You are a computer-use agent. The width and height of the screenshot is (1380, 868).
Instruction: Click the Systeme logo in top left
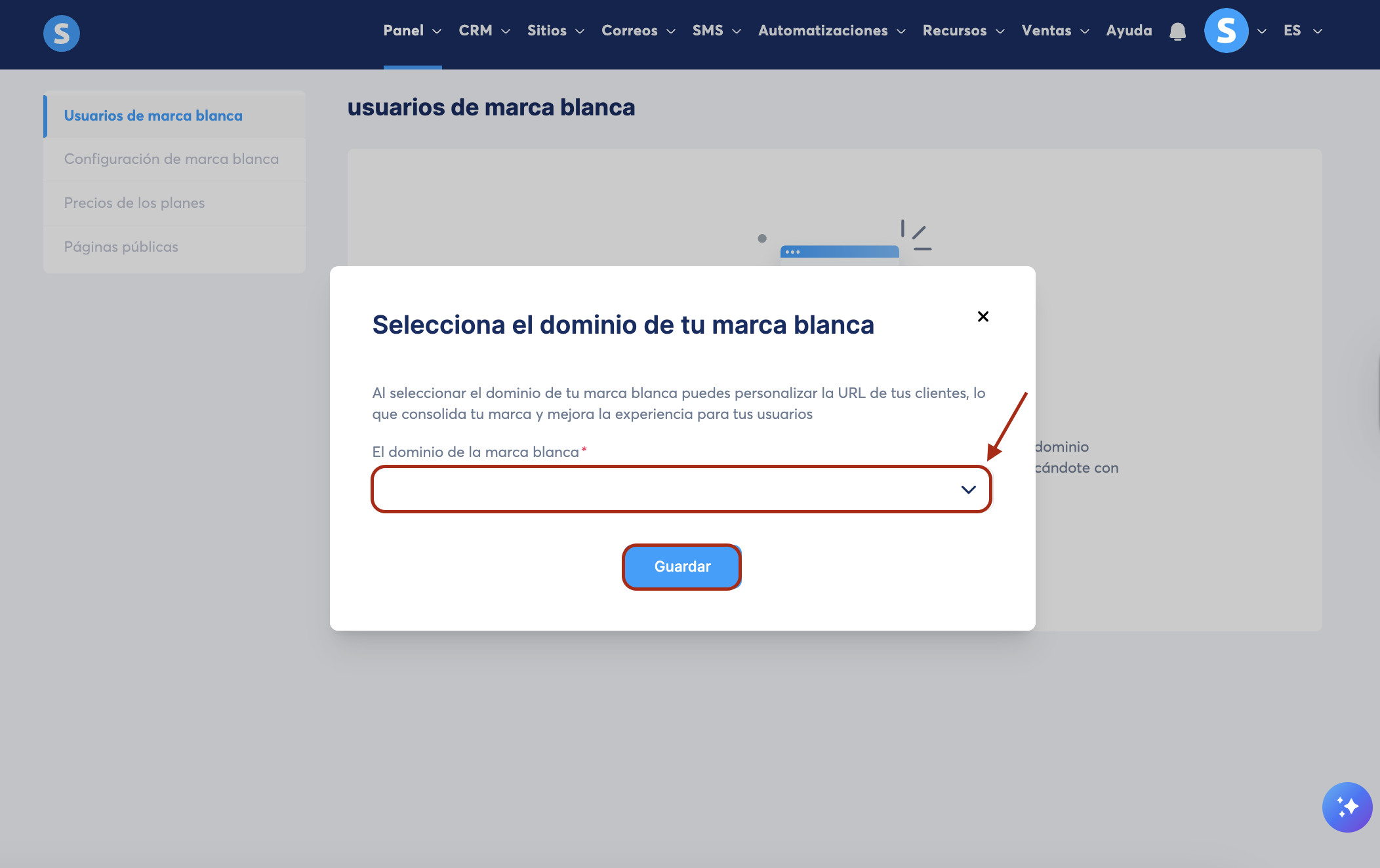(62, 33)
